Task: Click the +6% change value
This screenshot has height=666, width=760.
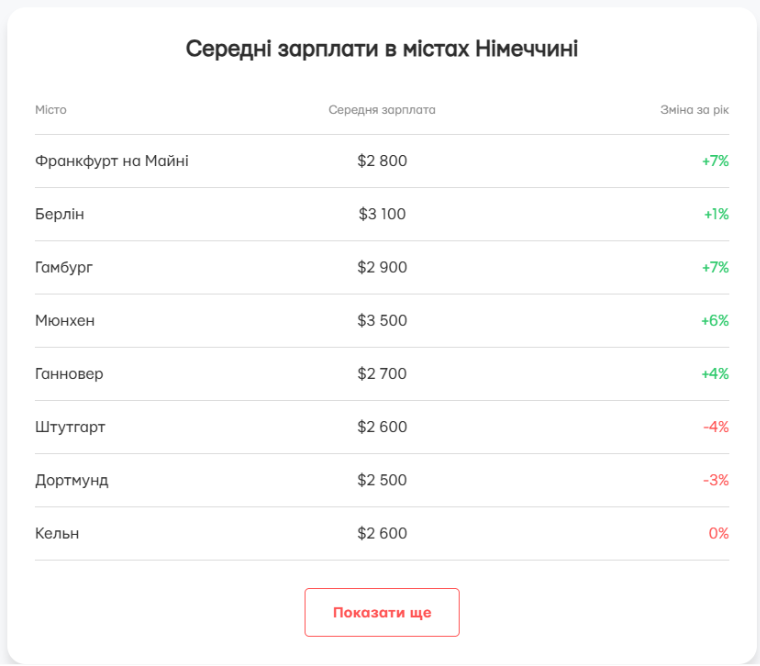Action: 715,320
